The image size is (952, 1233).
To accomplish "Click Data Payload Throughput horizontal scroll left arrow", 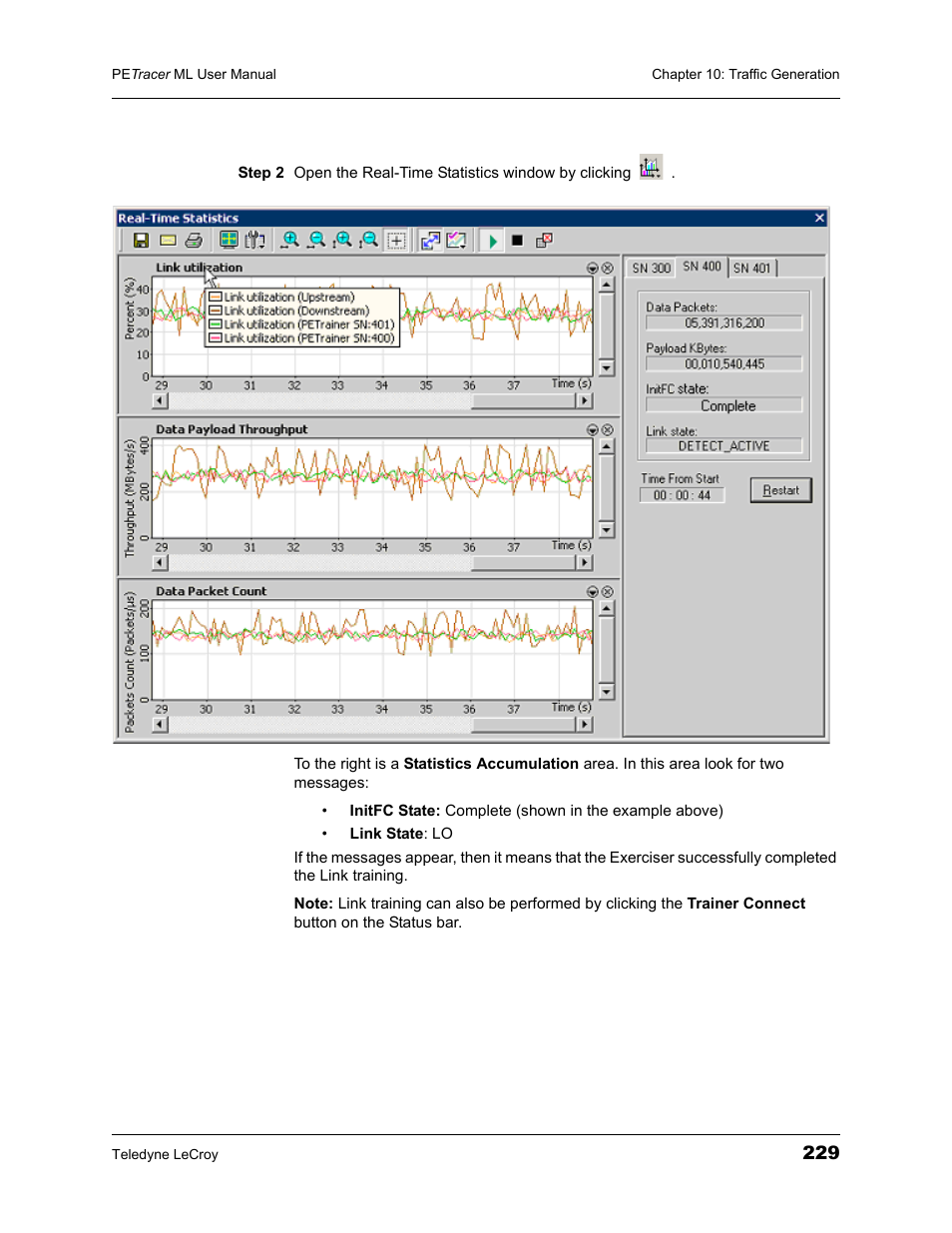I will click(x=161, y=563).
